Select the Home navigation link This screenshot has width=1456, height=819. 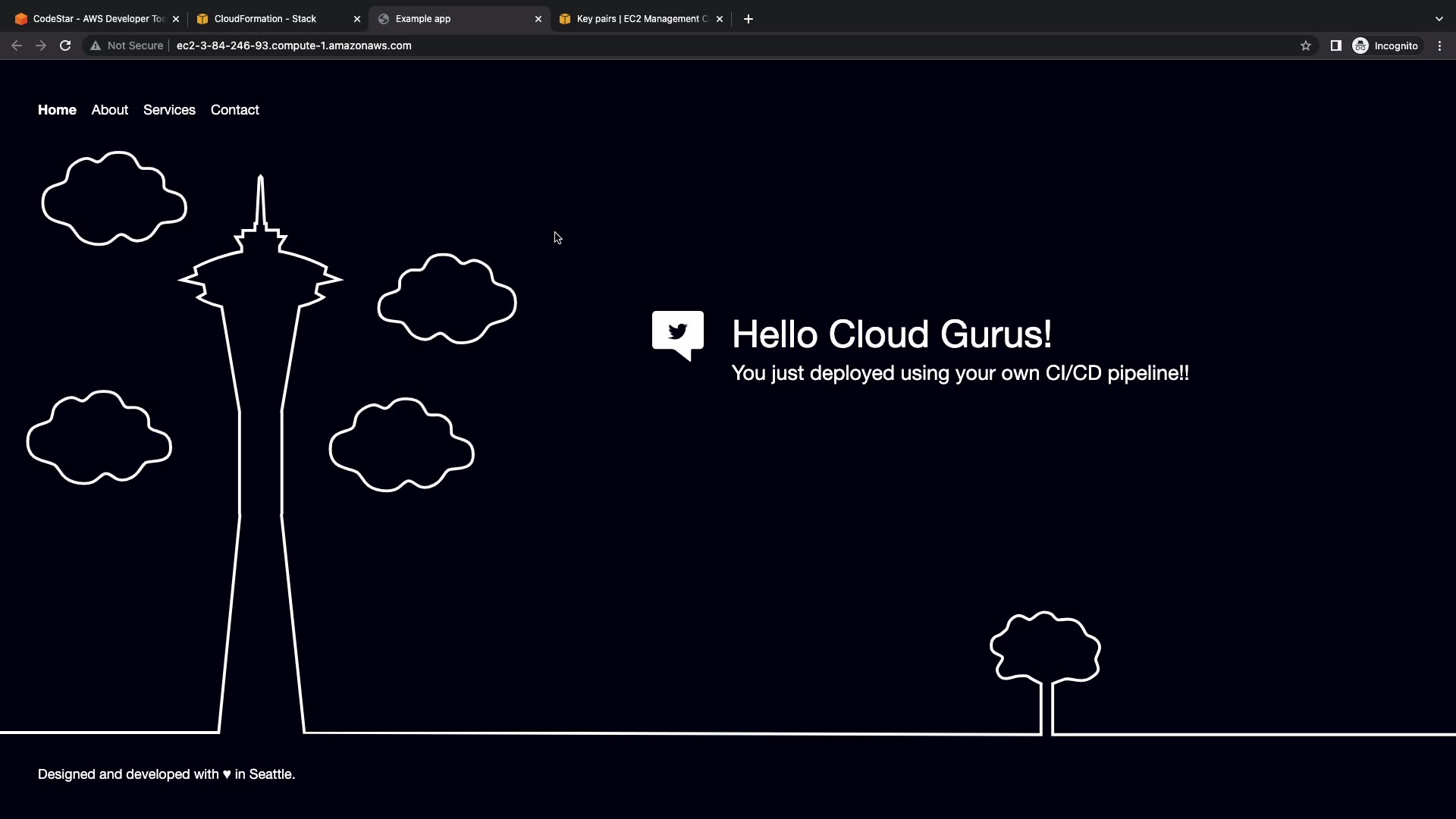click(57, 110)
